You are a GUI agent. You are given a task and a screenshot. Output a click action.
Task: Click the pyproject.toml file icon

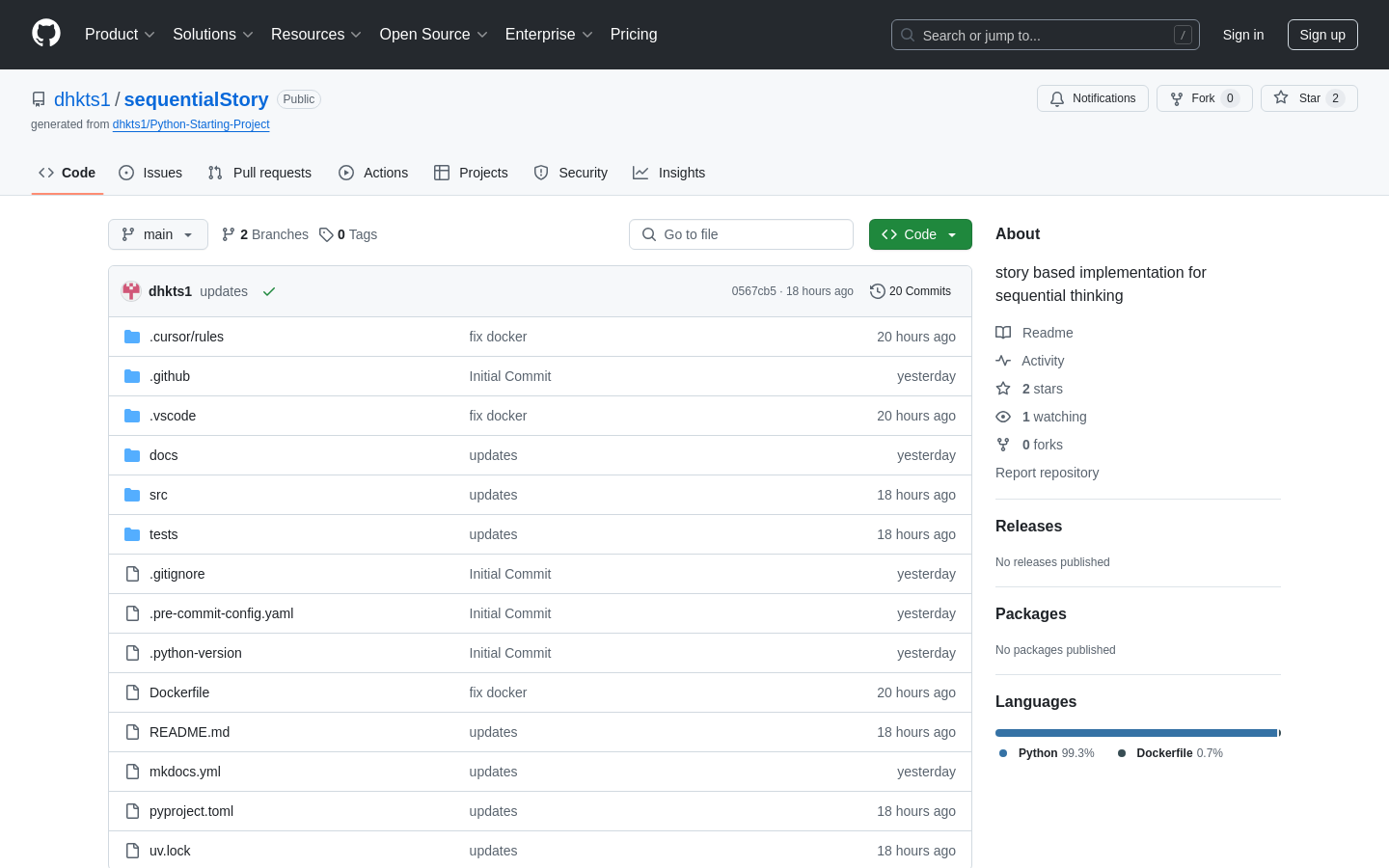132,811
